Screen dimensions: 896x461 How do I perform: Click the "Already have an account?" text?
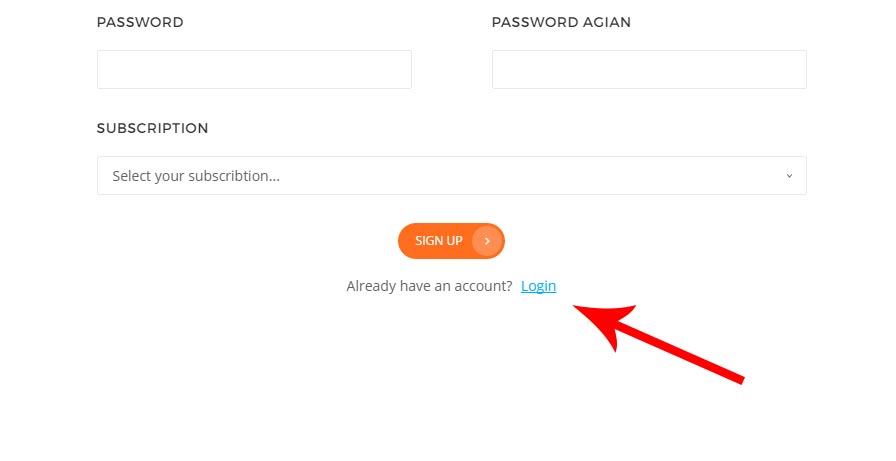coord(429,286)
